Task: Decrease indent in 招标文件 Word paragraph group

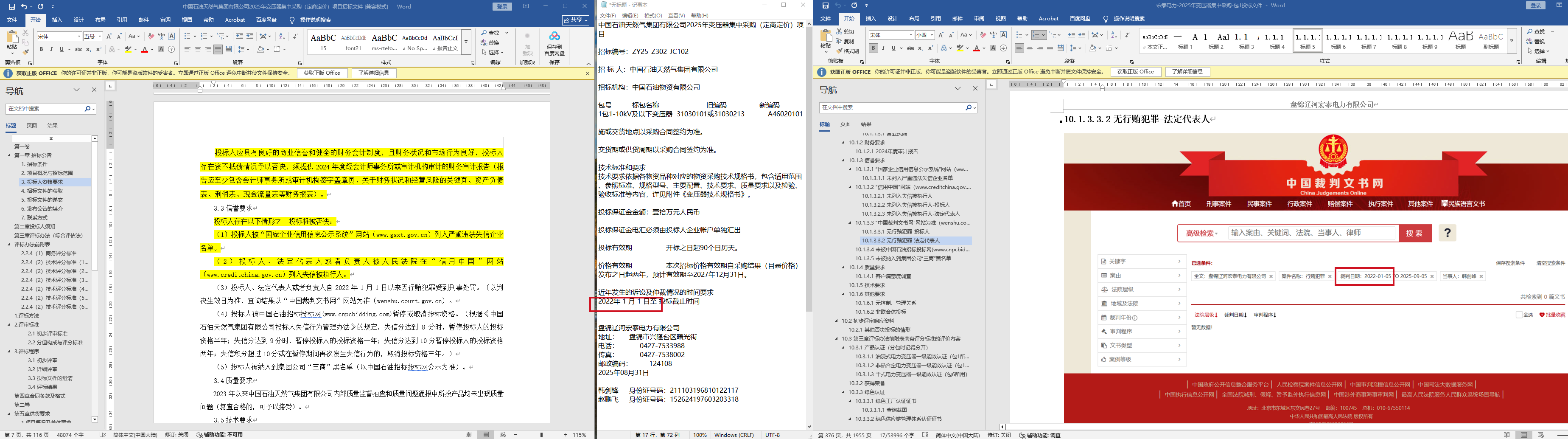Action: [240, 37]
